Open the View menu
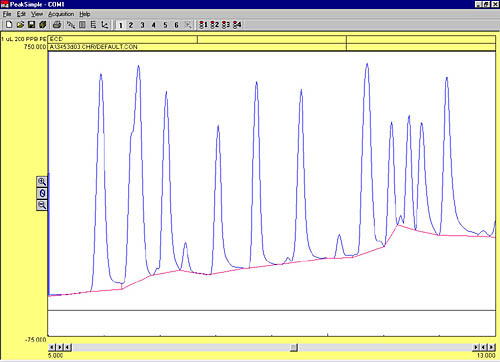The height and width of the screenshot is (362, 500). [37, 14]
